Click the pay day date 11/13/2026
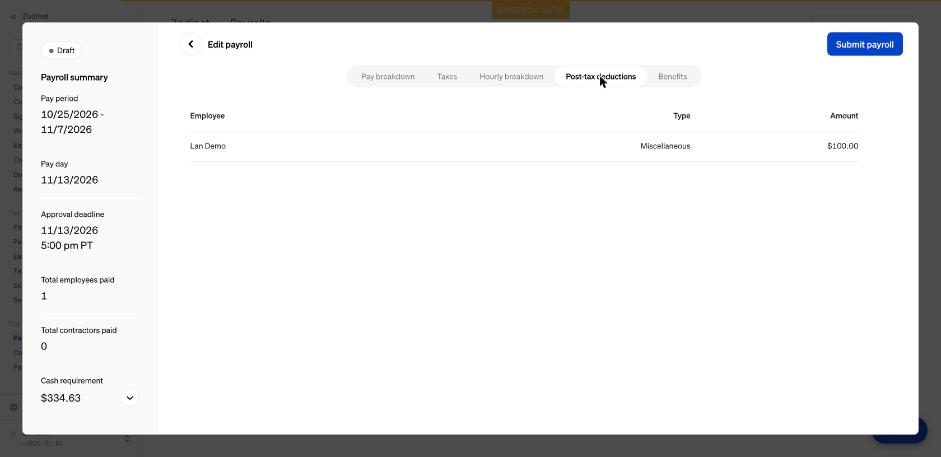The height and width of the screenshot is (457, 941). click(70, 180)
